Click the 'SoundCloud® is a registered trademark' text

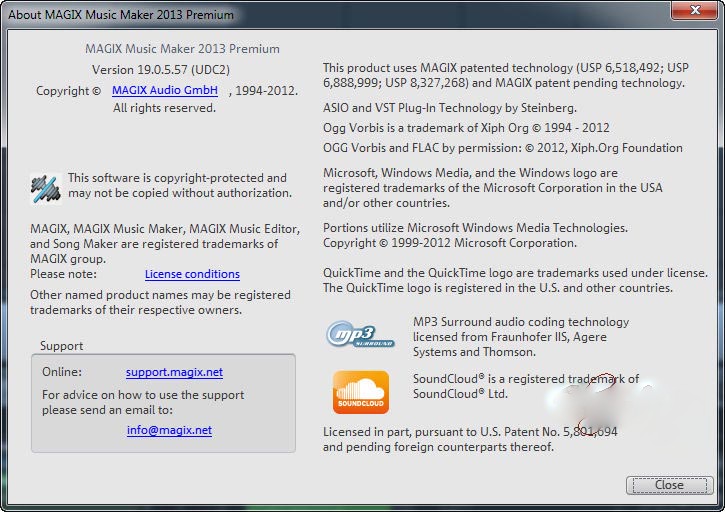point(526,379)
